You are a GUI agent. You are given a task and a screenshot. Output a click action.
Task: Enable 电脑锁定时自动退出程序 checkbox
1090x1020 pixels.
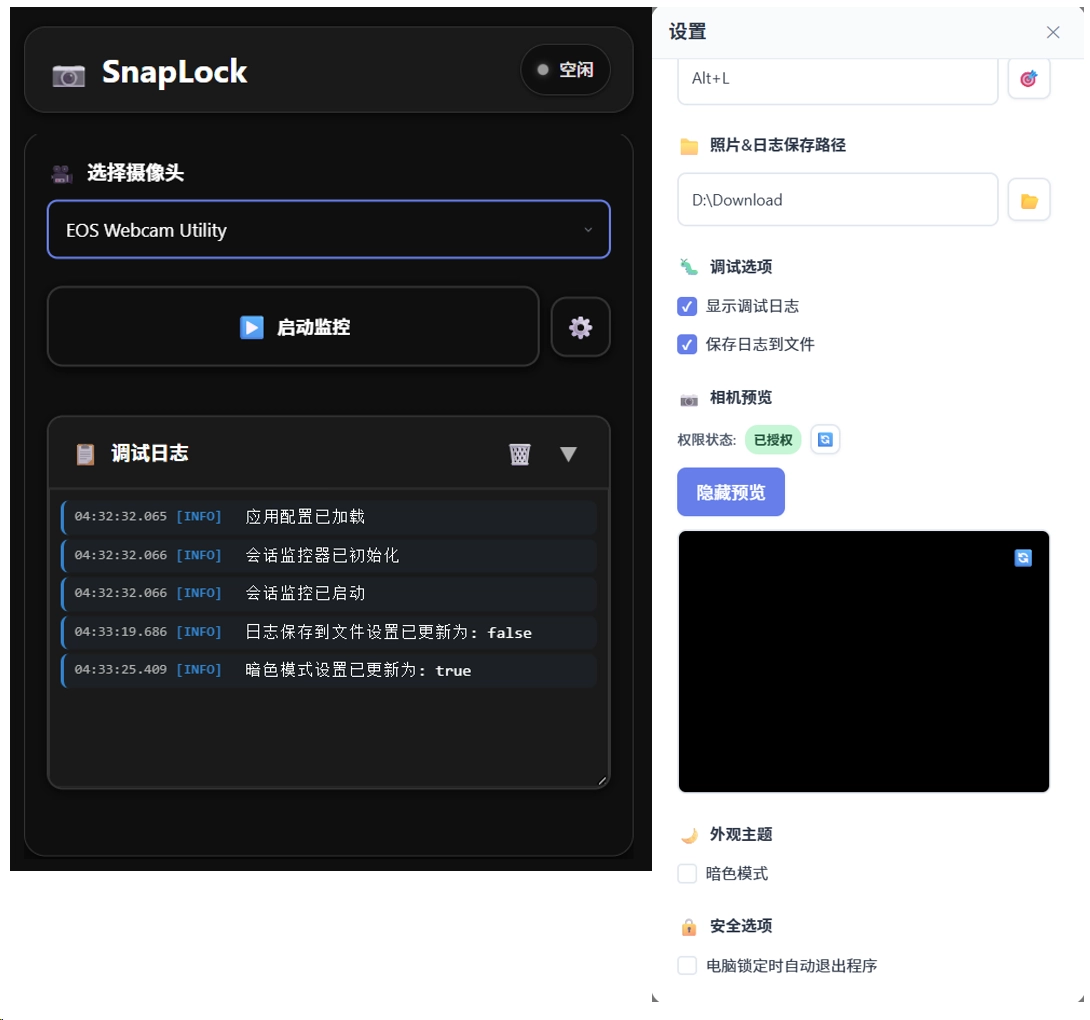tap(687, 965)
